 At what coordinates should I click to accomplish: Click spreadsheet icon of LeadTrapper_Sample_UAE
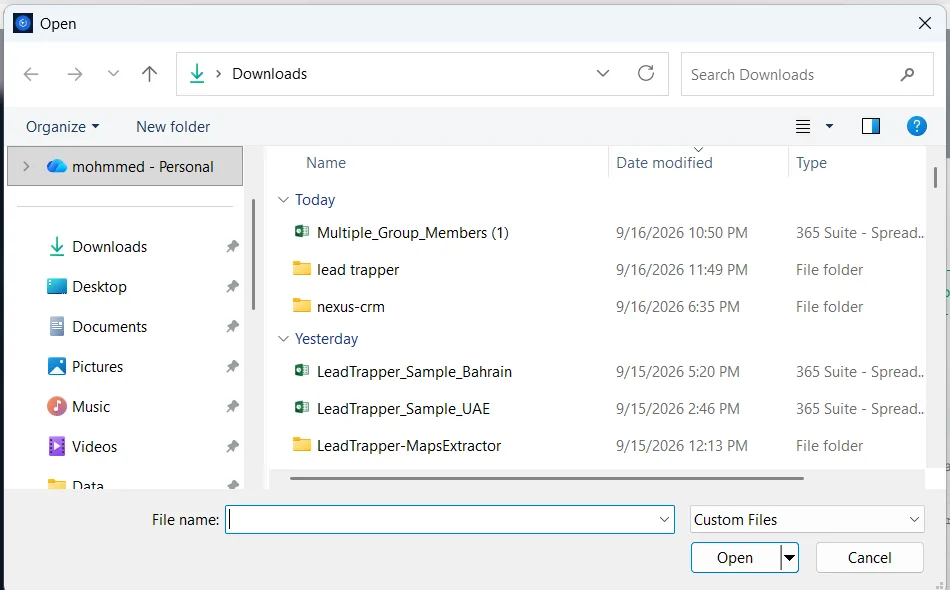302,407
